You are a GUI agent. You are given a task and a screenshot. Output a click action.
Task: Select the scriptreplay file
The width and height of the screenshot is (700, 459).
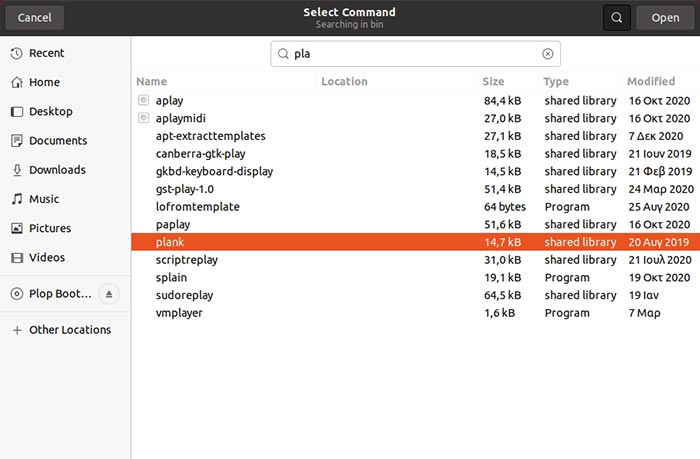[x=416, y=259]
